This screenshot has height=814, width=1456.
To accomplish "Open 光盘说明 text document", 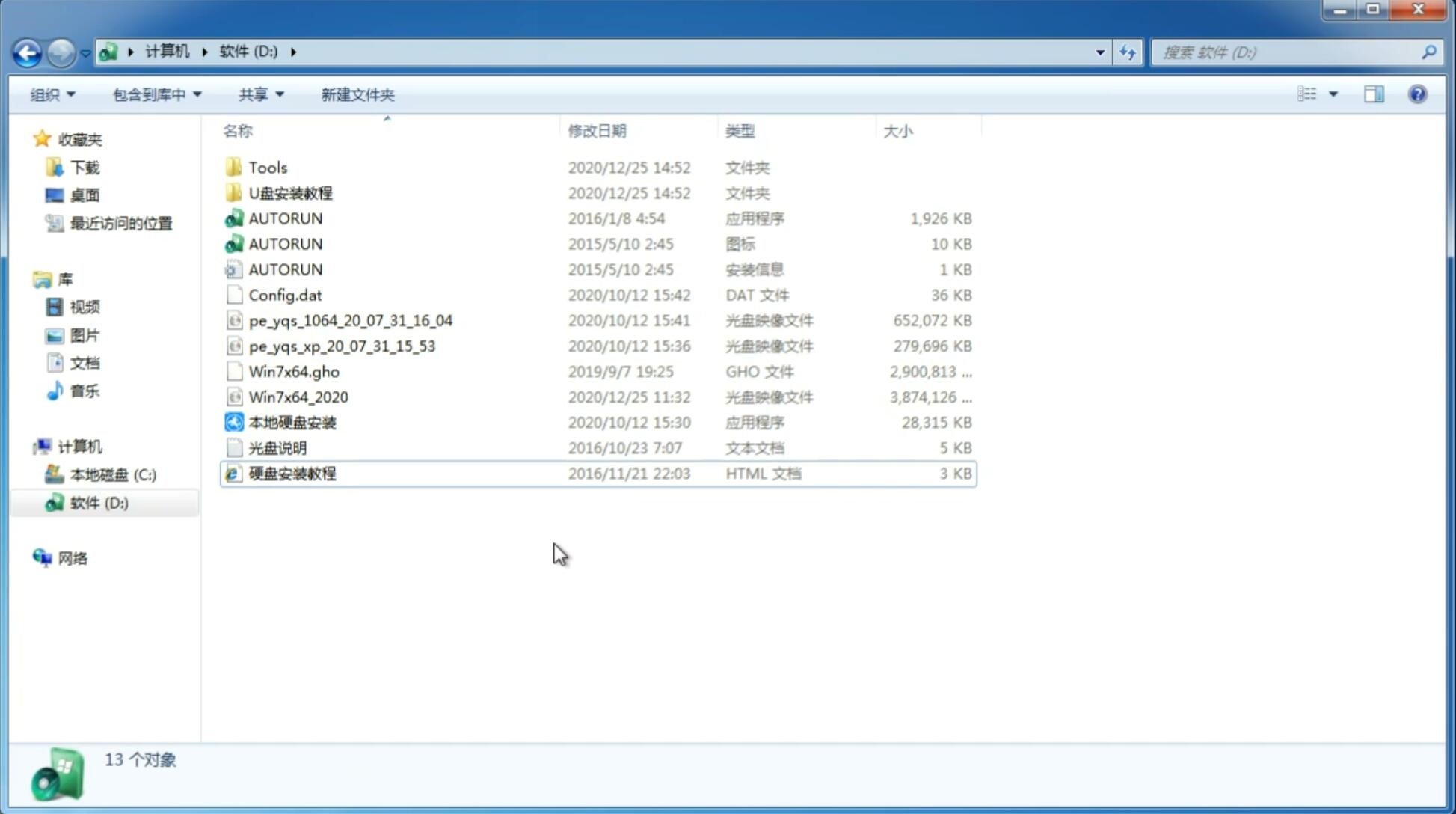I will [x=277, y=448].
